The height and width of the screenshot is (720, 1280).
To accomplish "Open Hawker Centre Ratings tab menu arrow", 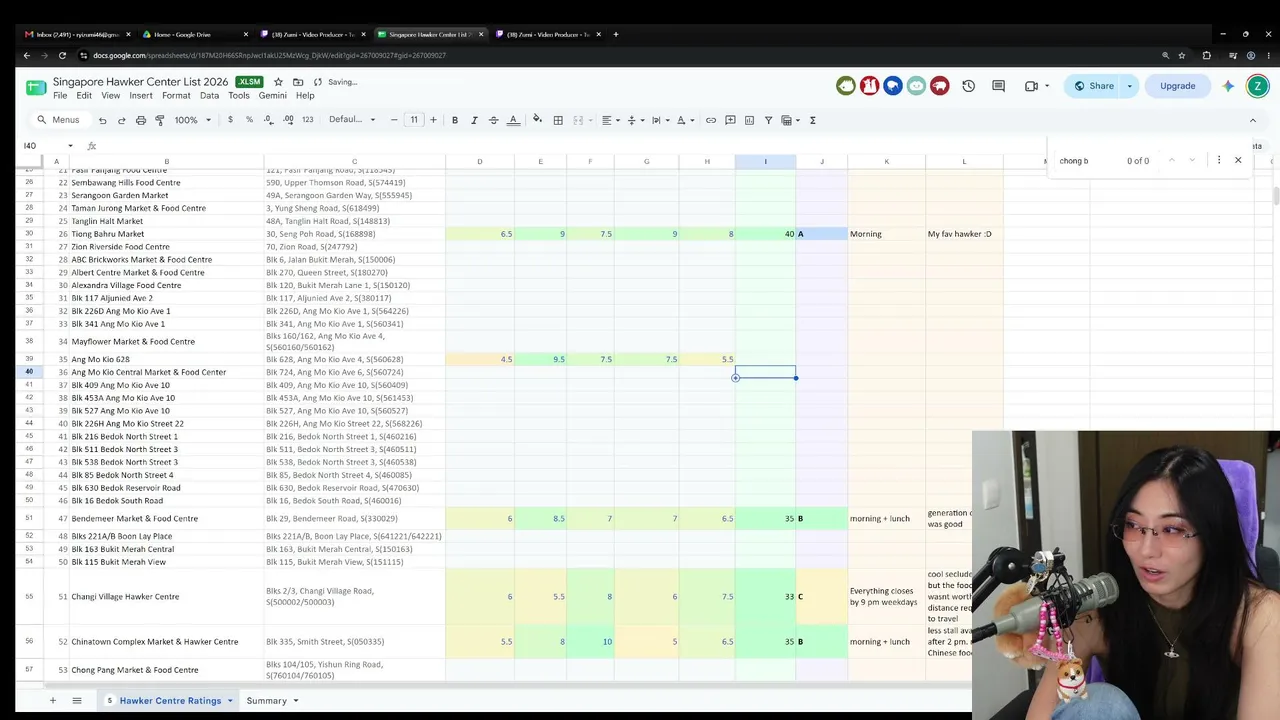I will point(230,701).
